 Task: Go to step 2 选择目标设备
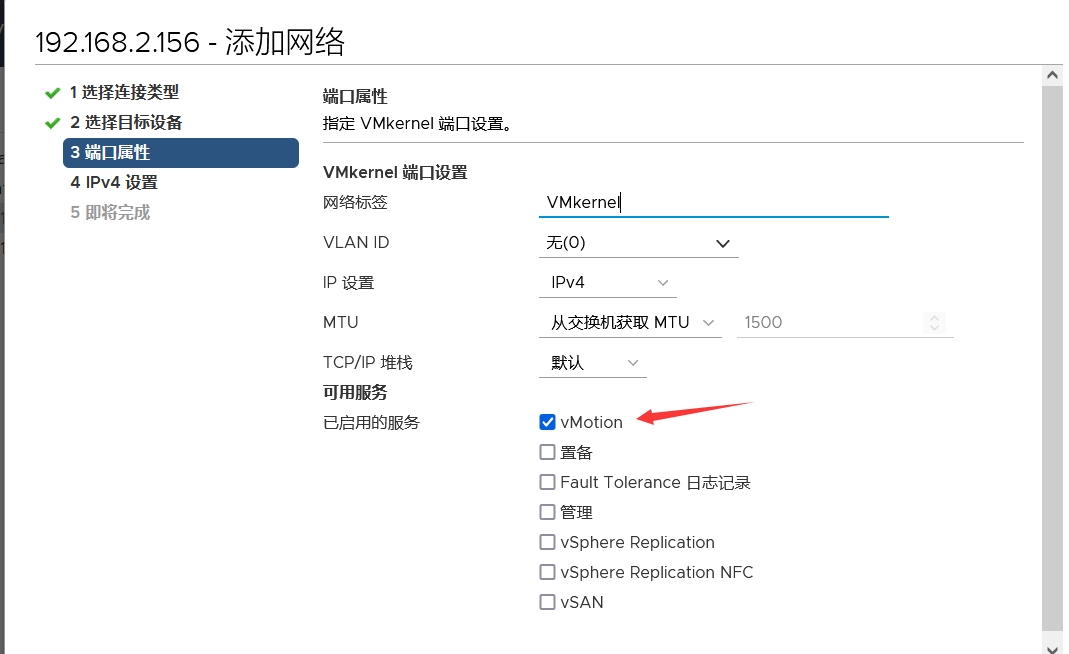point(126,123)
